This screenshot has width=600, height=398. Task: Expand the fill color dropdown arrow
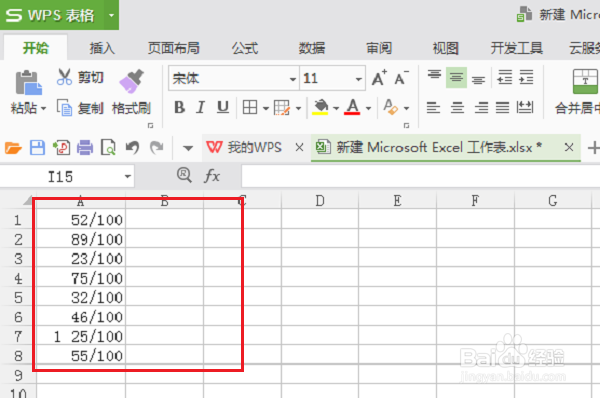click(x=336, y=109)
